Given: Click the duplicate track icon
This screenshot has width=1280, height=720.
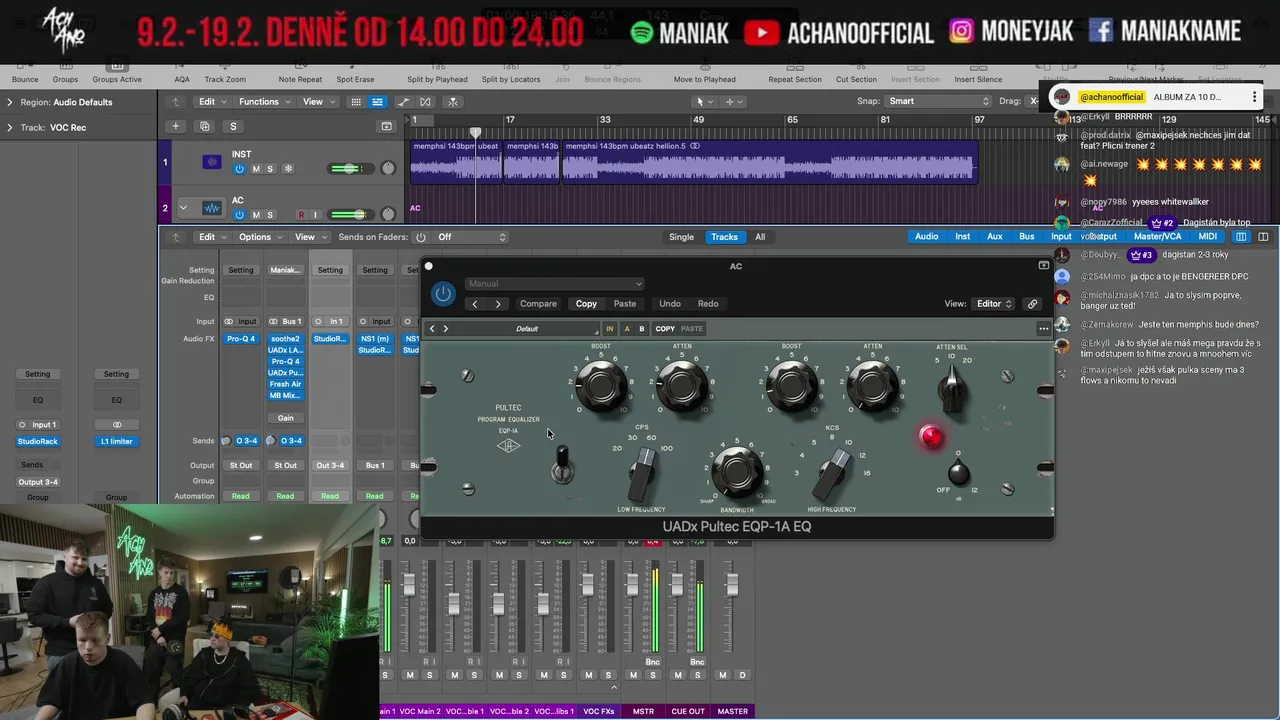Looking at the screenshot, I should [x=205, y=126].
